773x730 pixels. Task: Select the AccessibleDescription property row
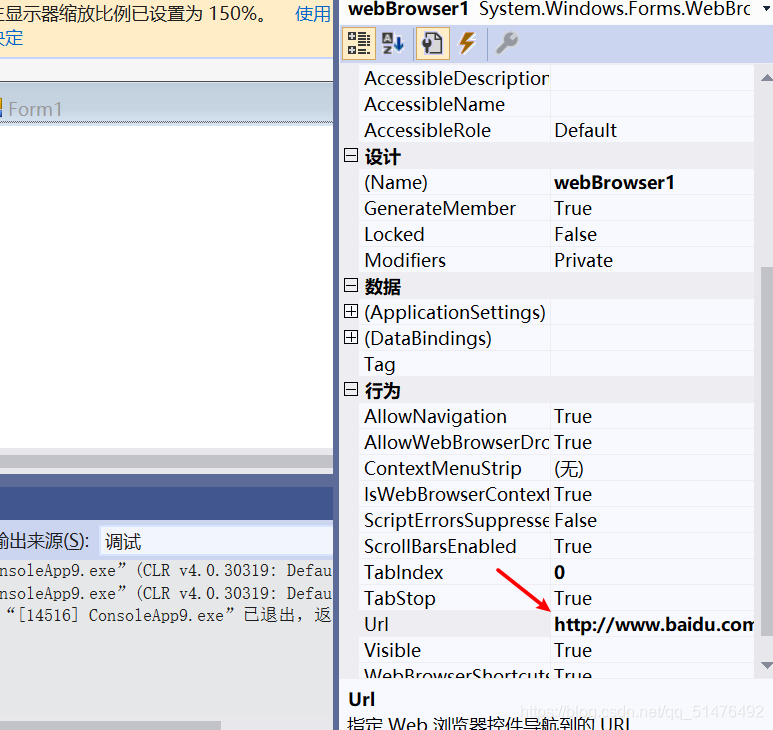tap(557, 78)
